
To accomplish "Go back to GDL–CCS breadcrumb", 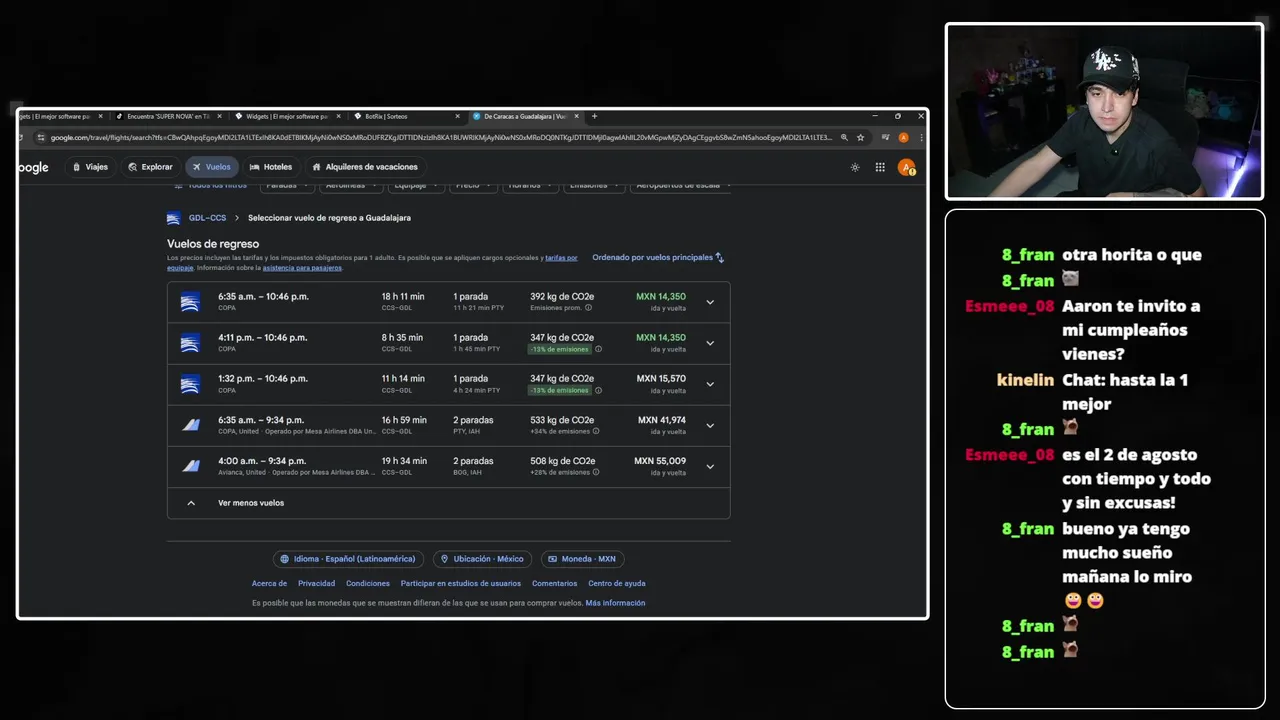I will 207,218.
